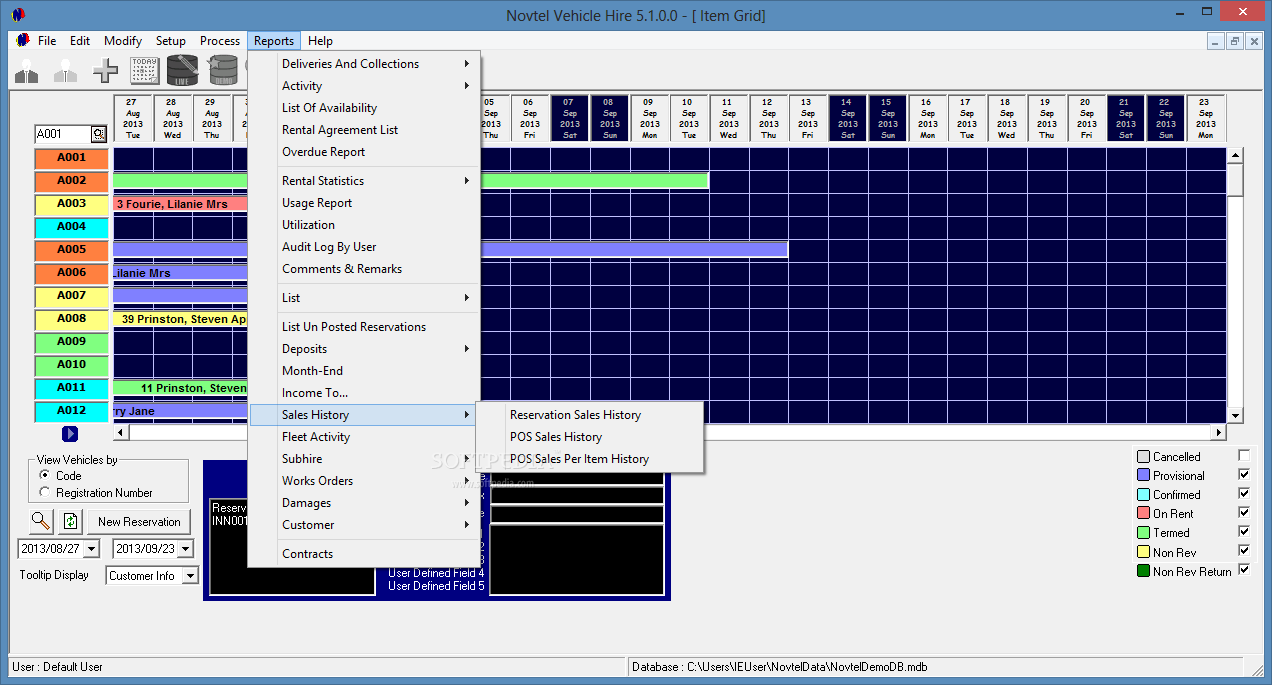Image resolution: width=1272 pixels, height=685 pixels.
Task: Select vehicle A005 row button
Action: [x=71, y=250]
